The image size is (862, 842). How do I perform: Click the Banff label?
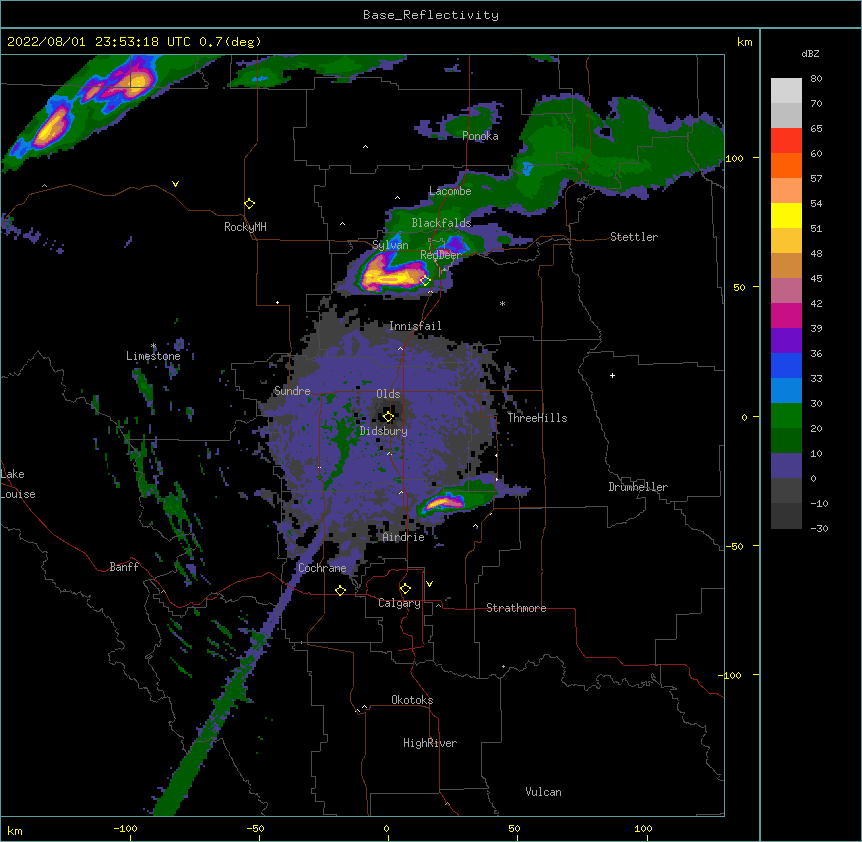[124, 567]
